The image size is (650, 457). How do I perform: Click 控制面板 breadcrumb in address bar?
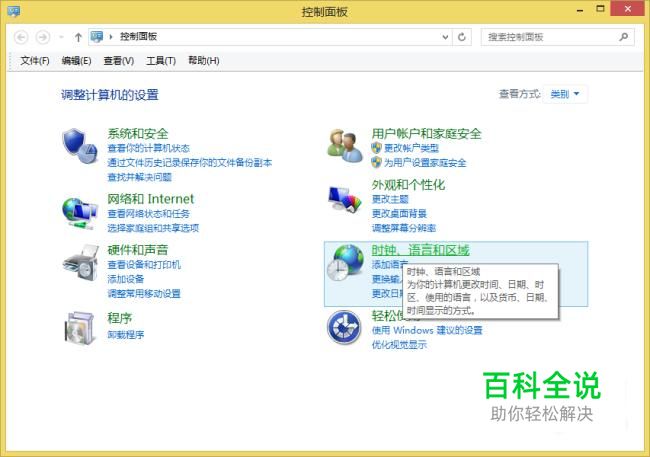[138, 36]
